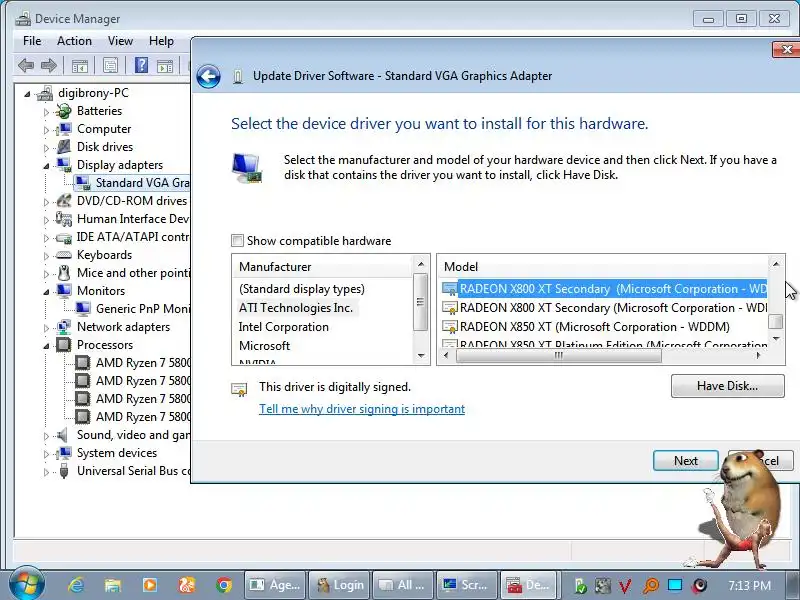Click the Forward arrow in Device Manager toolbar
800x600 pixels.
coord(49,65)
